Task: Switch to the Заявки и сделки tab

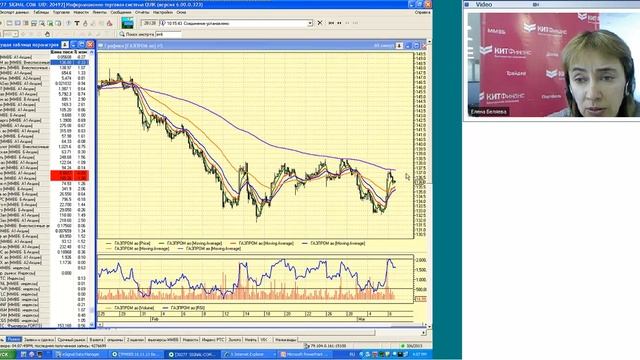Action: pyautogui.click(x=39, y=340)
